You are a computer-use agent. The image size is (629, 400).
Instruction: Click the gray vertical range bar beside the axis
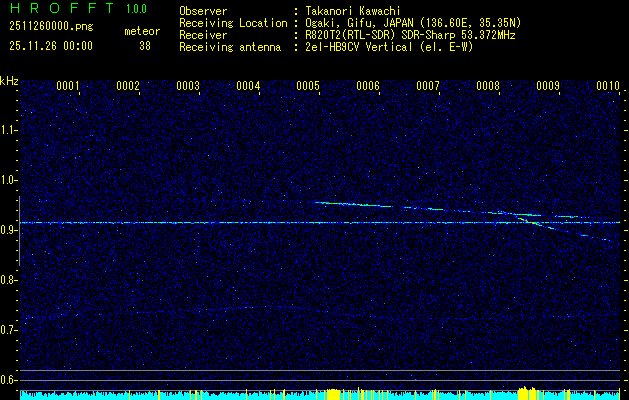tap(19, 231)
